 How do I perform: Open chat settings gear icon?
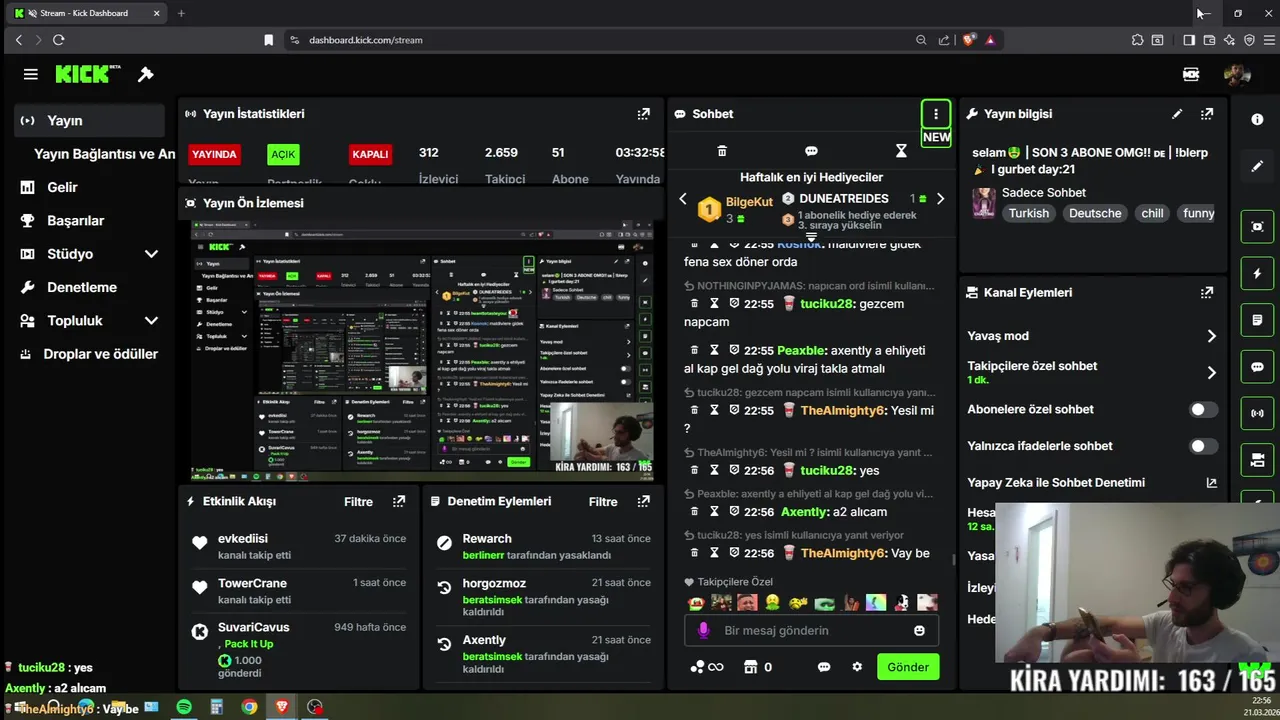(857, 667)
